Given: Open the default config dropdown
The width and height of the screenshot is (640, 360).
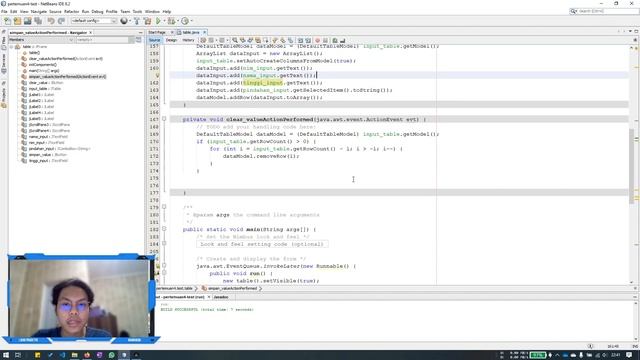Looking at the screenshot, I should [94, 21].
